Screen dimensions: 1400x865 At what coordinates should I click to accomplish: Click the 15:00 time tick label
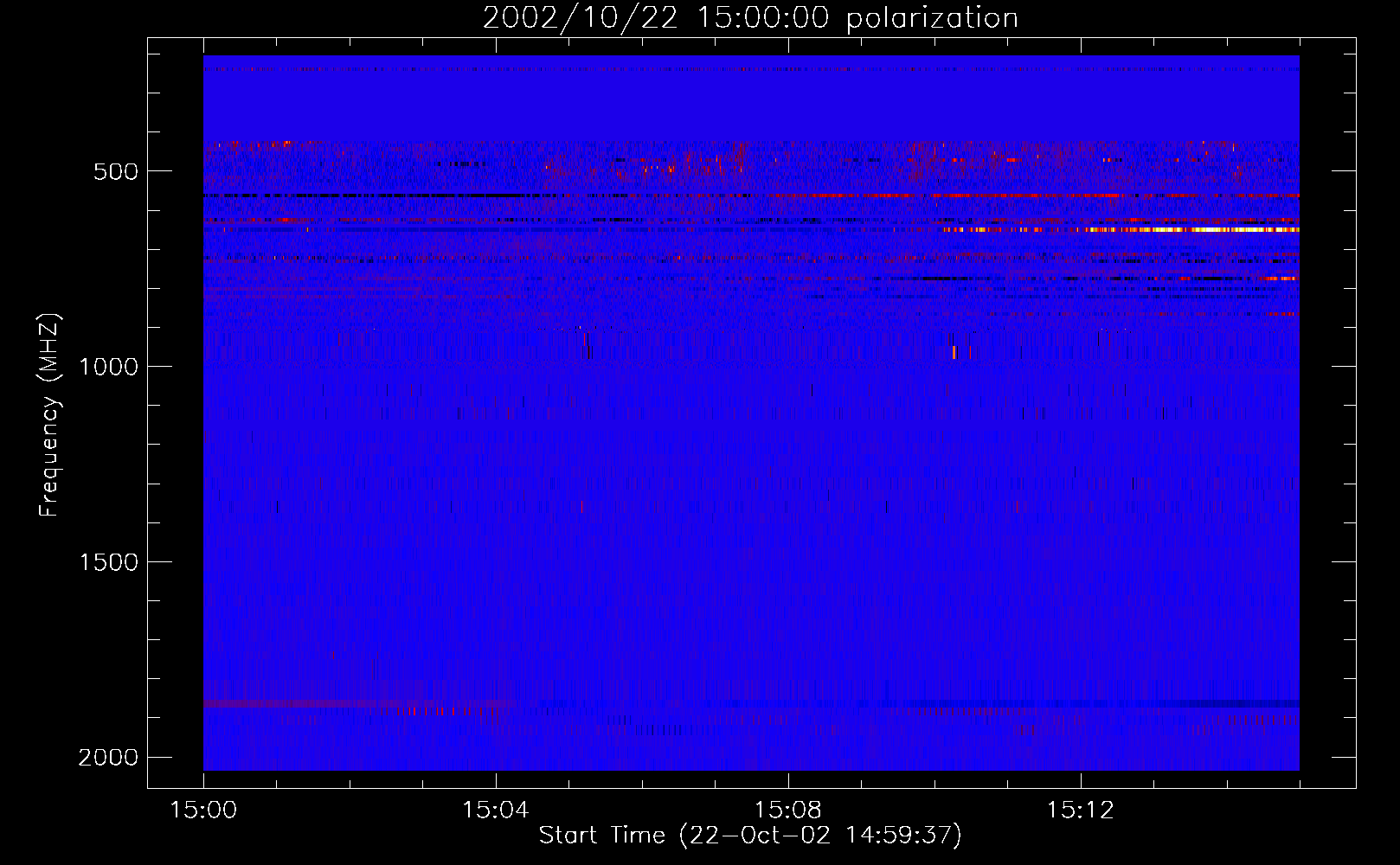click(x=203, y=811)
